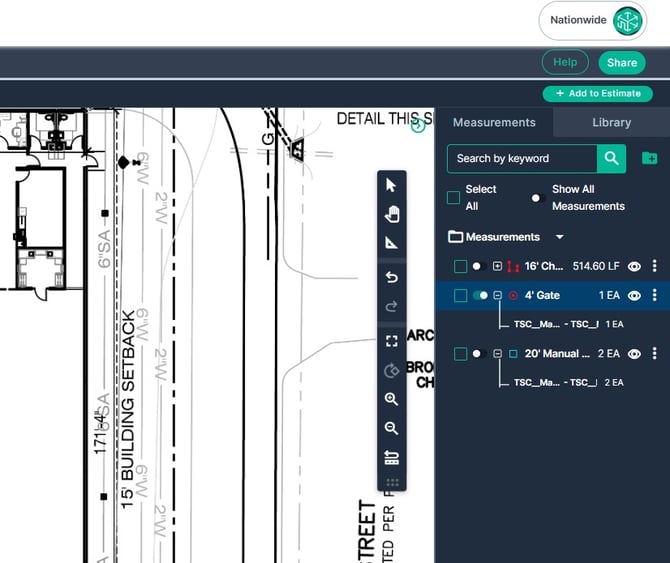Hide 4' Gate with eye icon
The image size is (670, 563).
tap(634, 296)
